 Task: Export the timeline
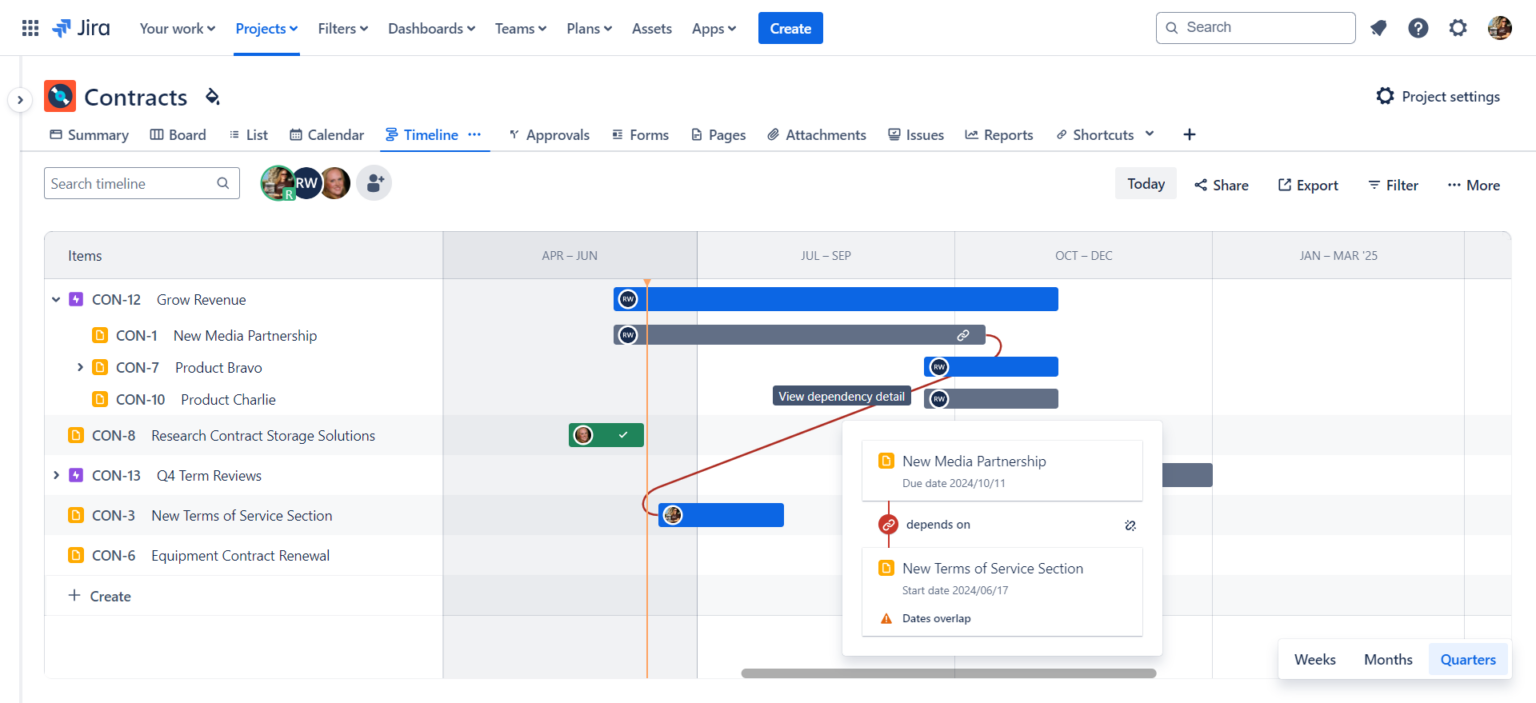click(1307, 184)
